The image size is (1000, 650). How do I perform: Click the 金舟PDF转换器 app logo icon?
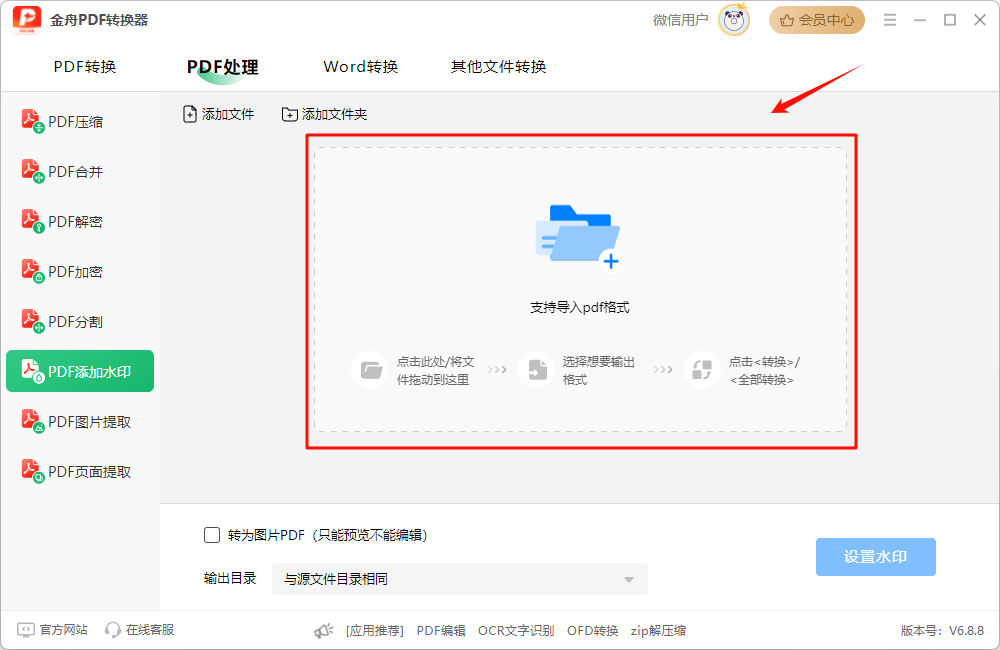pyautogui.click(x=27, y=20)
